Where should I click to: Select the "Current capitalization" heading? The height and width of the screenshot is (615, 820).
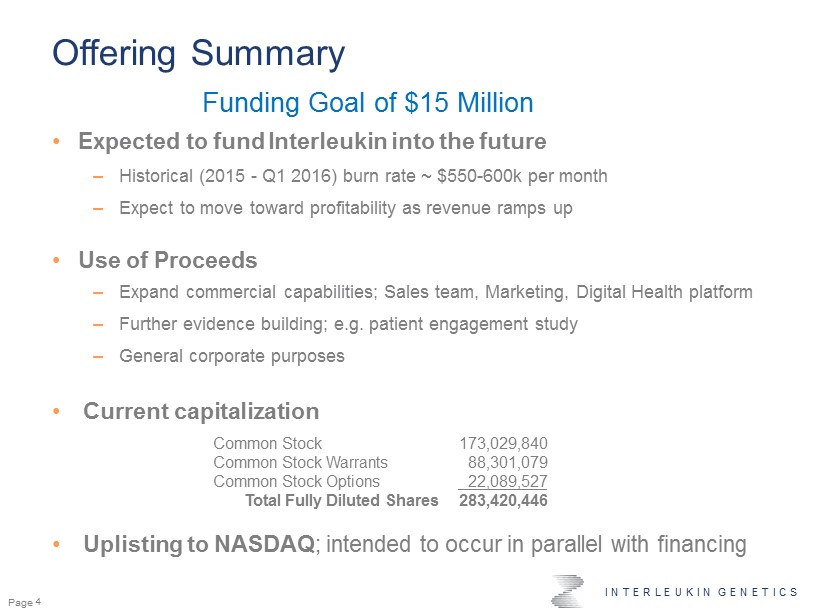tap(201, 411)
